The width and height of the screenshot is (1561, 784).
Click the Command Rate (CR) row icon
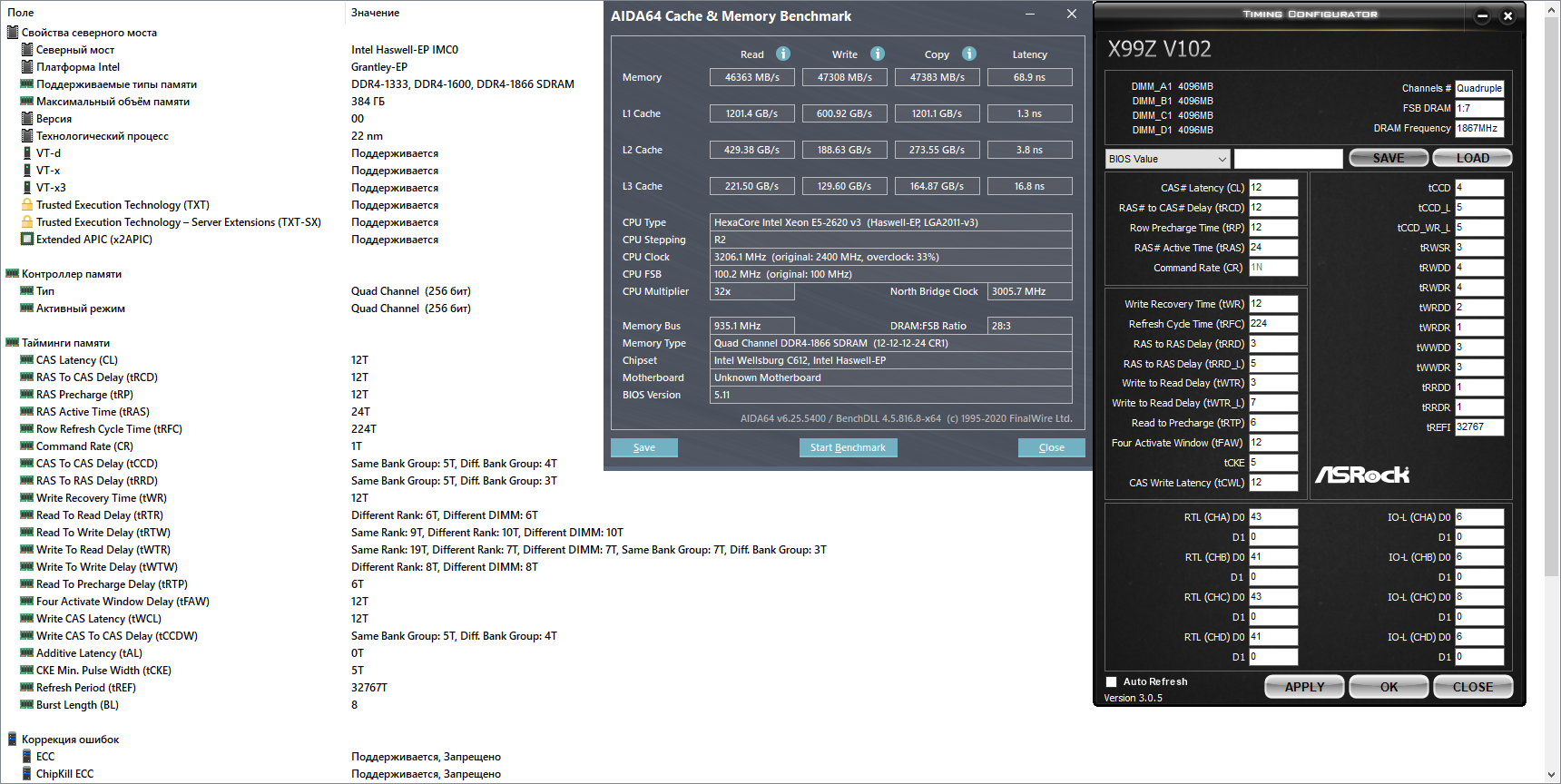[27, 446]
